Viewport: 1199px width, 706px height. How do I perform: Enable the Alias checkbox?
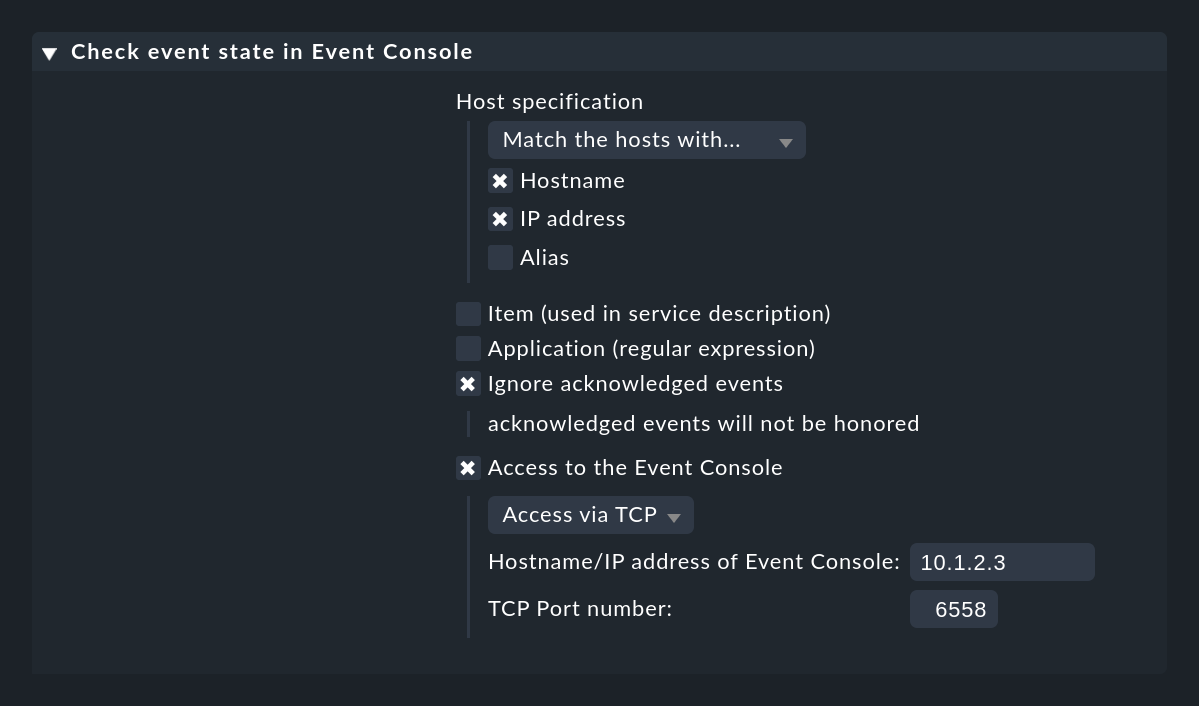pyautogui.click(x=500, y=257)
